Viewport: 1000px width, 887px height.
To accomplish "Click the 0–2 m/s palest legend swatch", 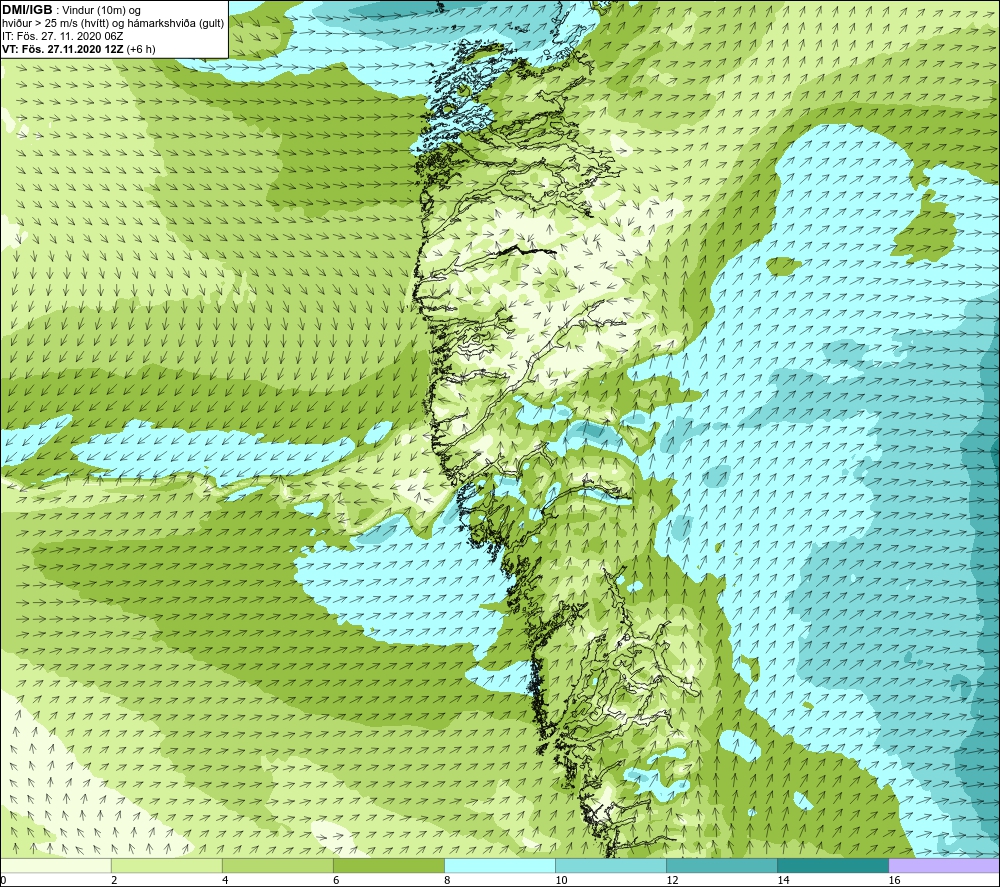I will point(55,865).
